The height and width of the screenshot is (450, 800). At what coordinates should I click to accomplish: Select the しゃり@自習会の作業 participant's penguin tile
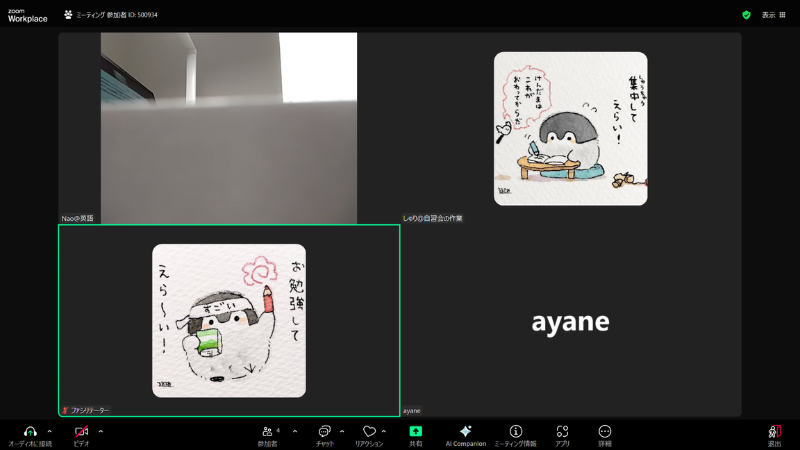click(x=570, y=129)
